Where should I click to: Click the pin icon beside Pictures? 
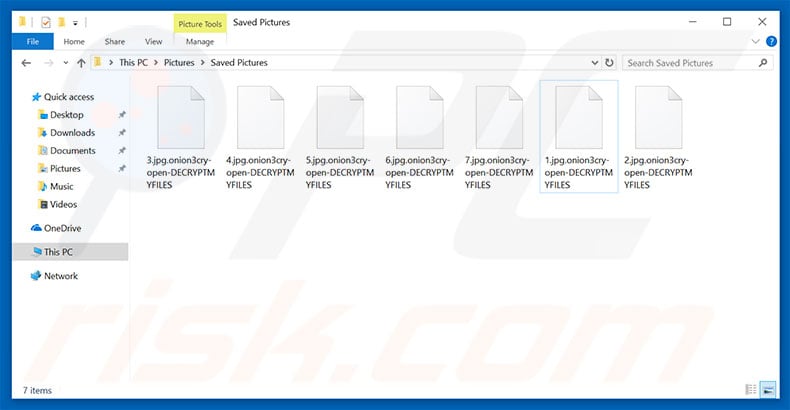click(121, 168)
